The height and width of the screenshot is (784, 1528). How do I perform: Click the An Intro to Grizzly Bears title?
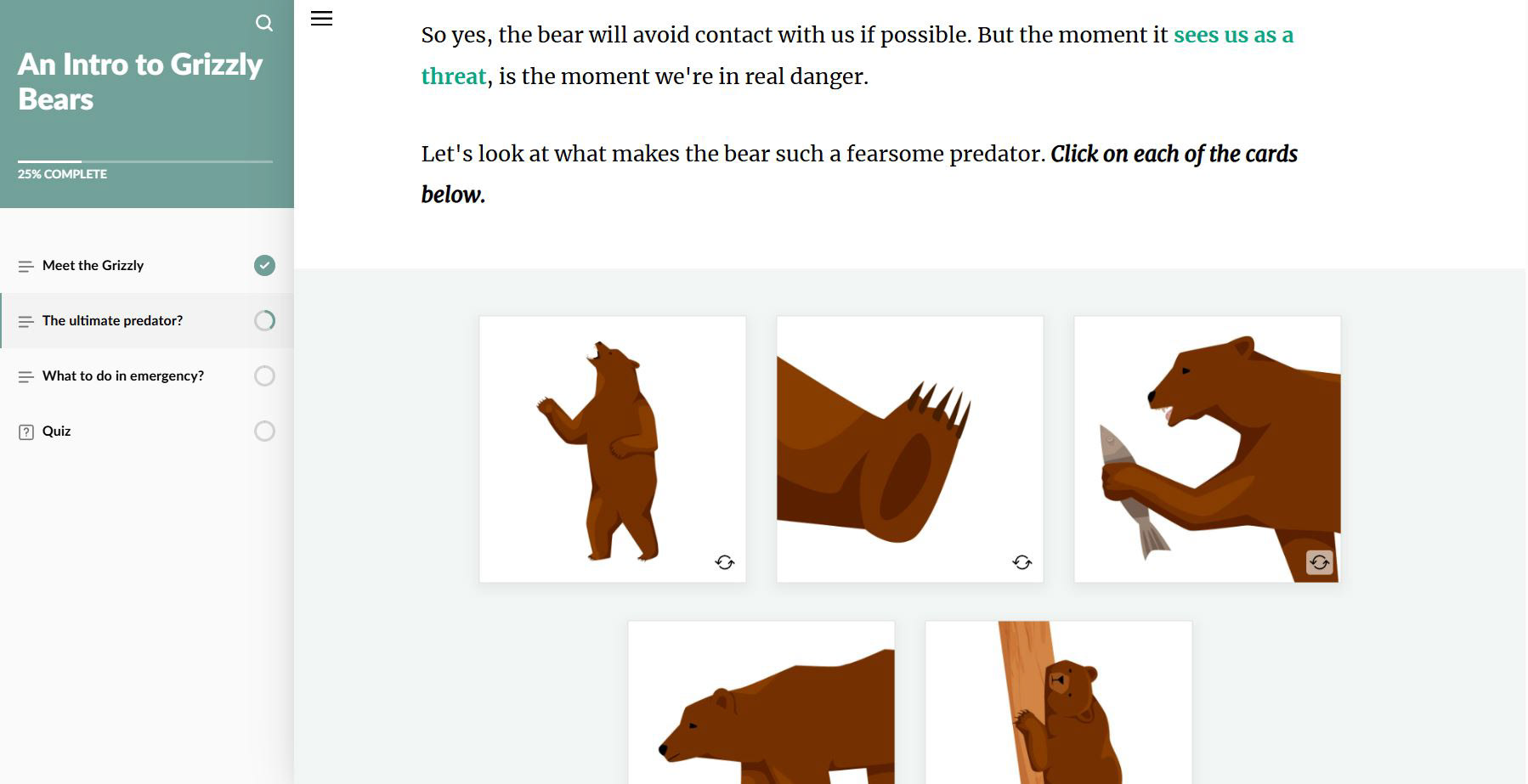[140, 82]
